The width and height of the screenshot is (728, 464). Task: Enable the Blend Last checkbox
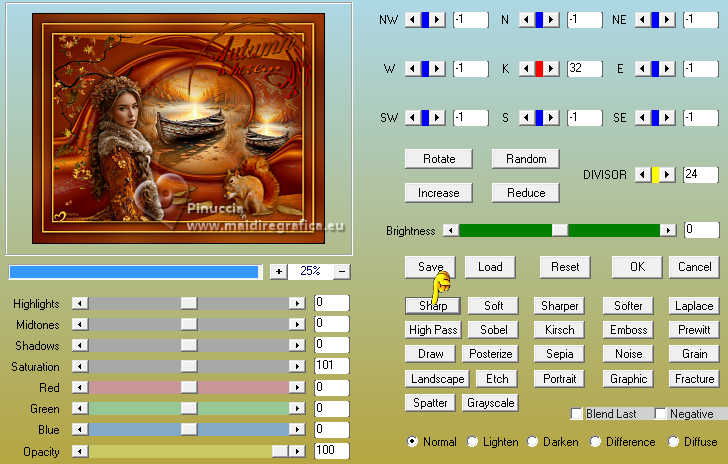pos(576,413)
